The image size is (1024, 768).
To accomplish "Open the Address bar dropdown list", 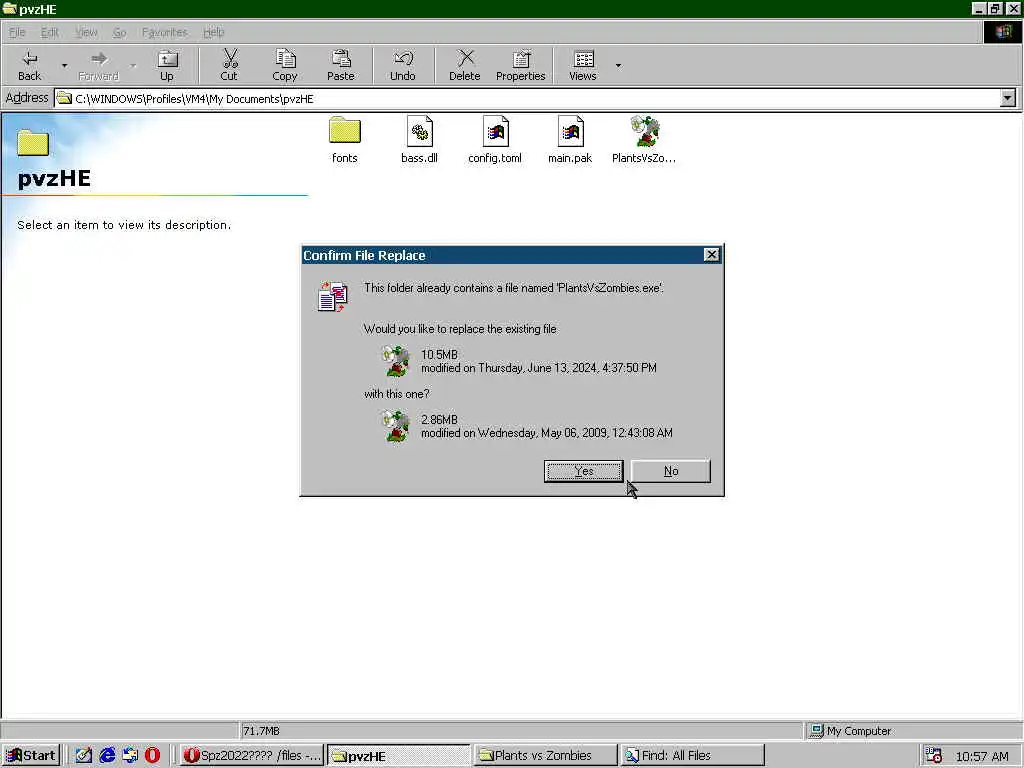I will pos(1008,99).
